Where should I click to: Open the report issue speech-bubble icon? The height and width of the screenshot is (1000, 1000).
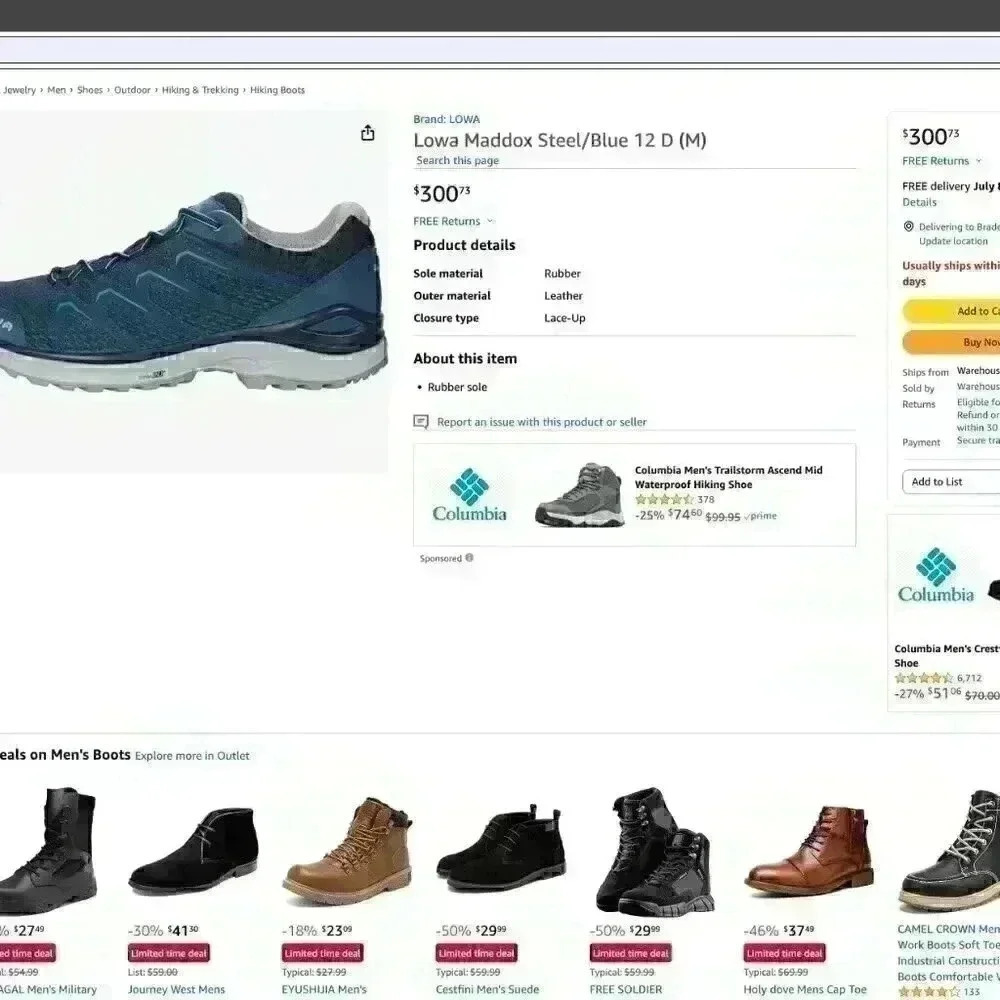(421, 422)
